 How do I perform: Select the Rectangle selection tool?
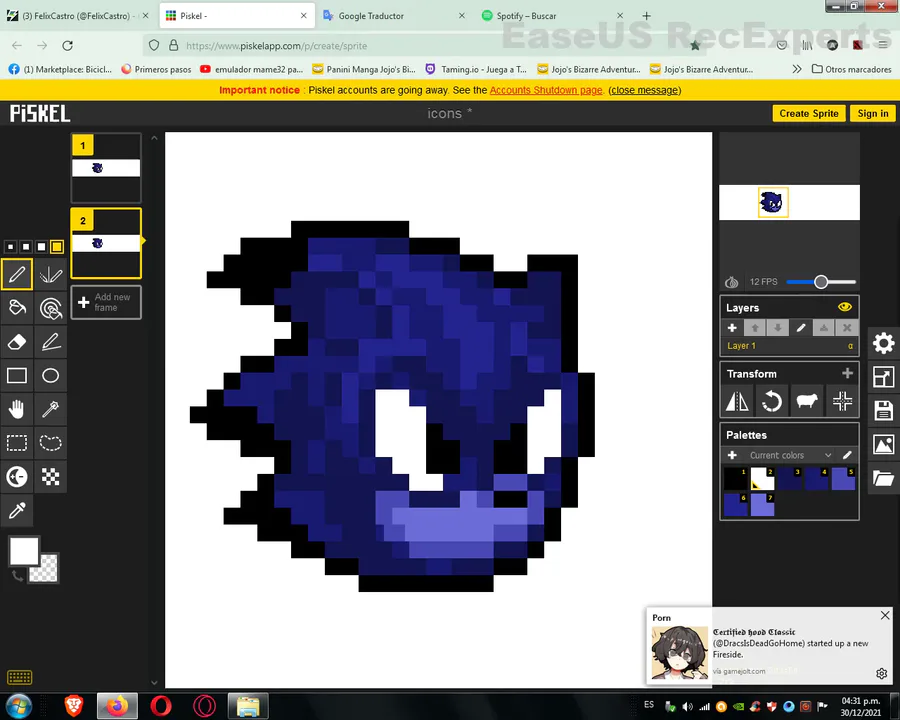[17, 443]
